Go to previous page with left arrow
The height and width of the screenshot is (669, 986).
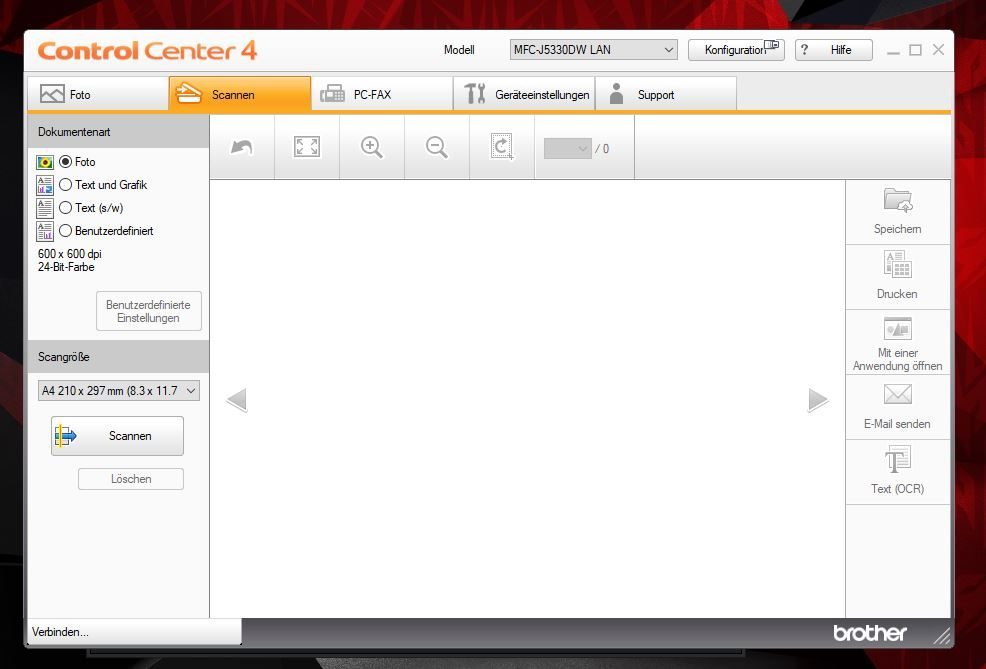click(x=236, y=400)
